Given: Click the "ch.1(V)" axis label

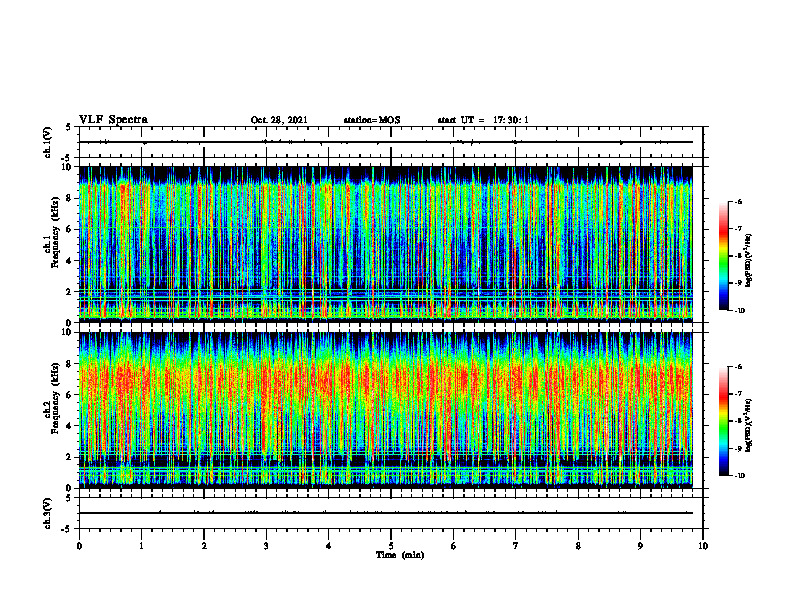Looking at the screenshot, I should (48, 142).
